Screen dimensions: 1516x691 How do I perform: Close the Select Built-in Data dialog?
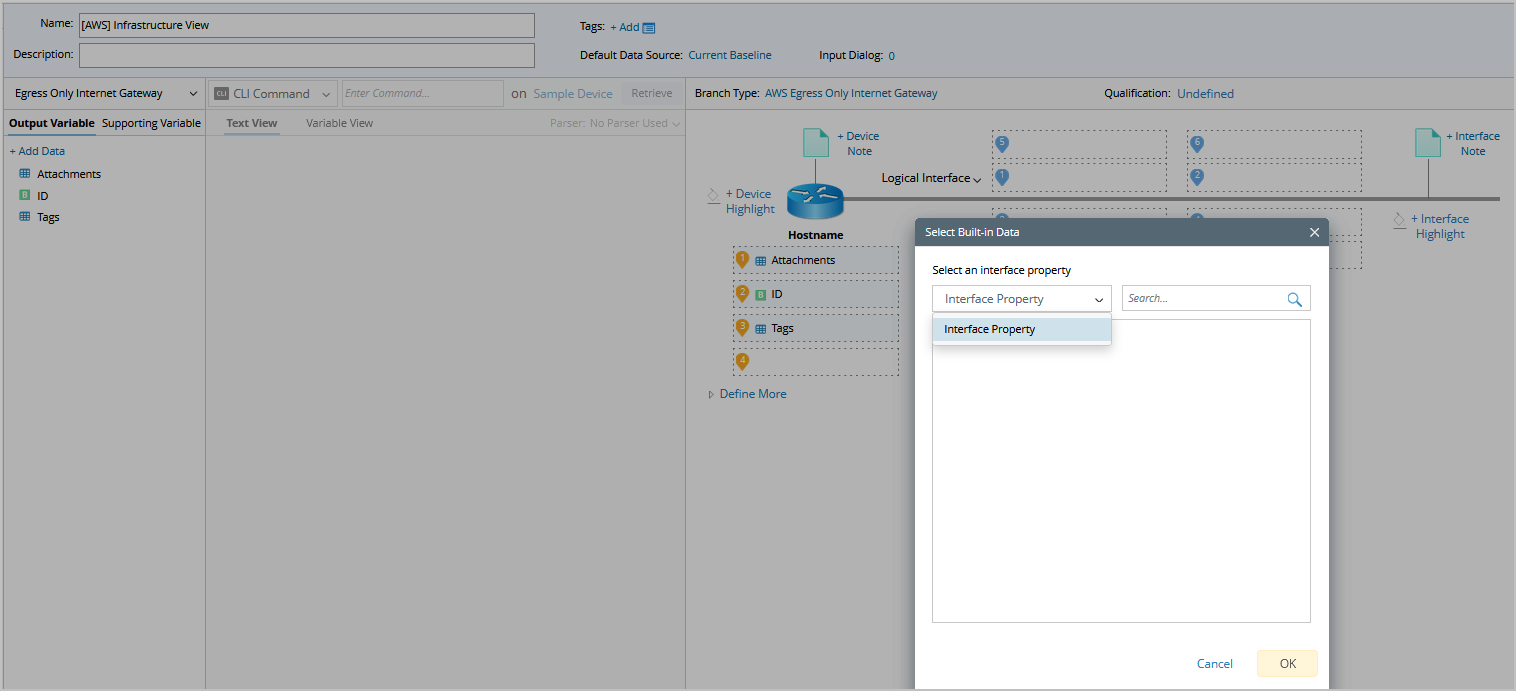coord(1314,232)
